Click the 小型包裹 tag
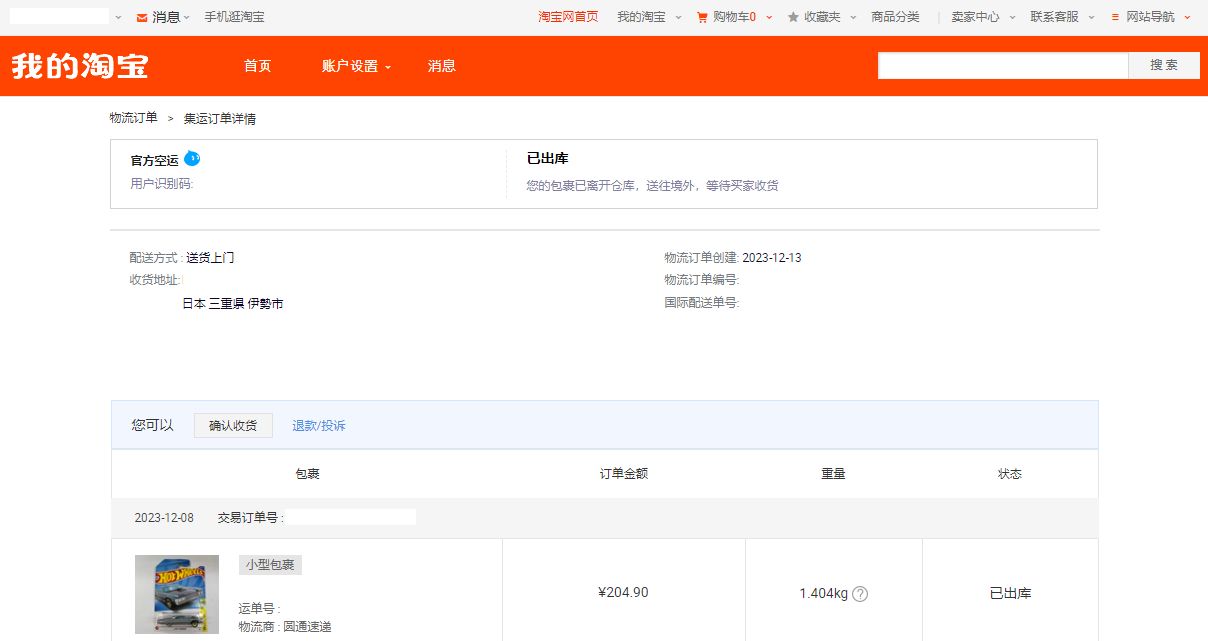 (270, 565)
